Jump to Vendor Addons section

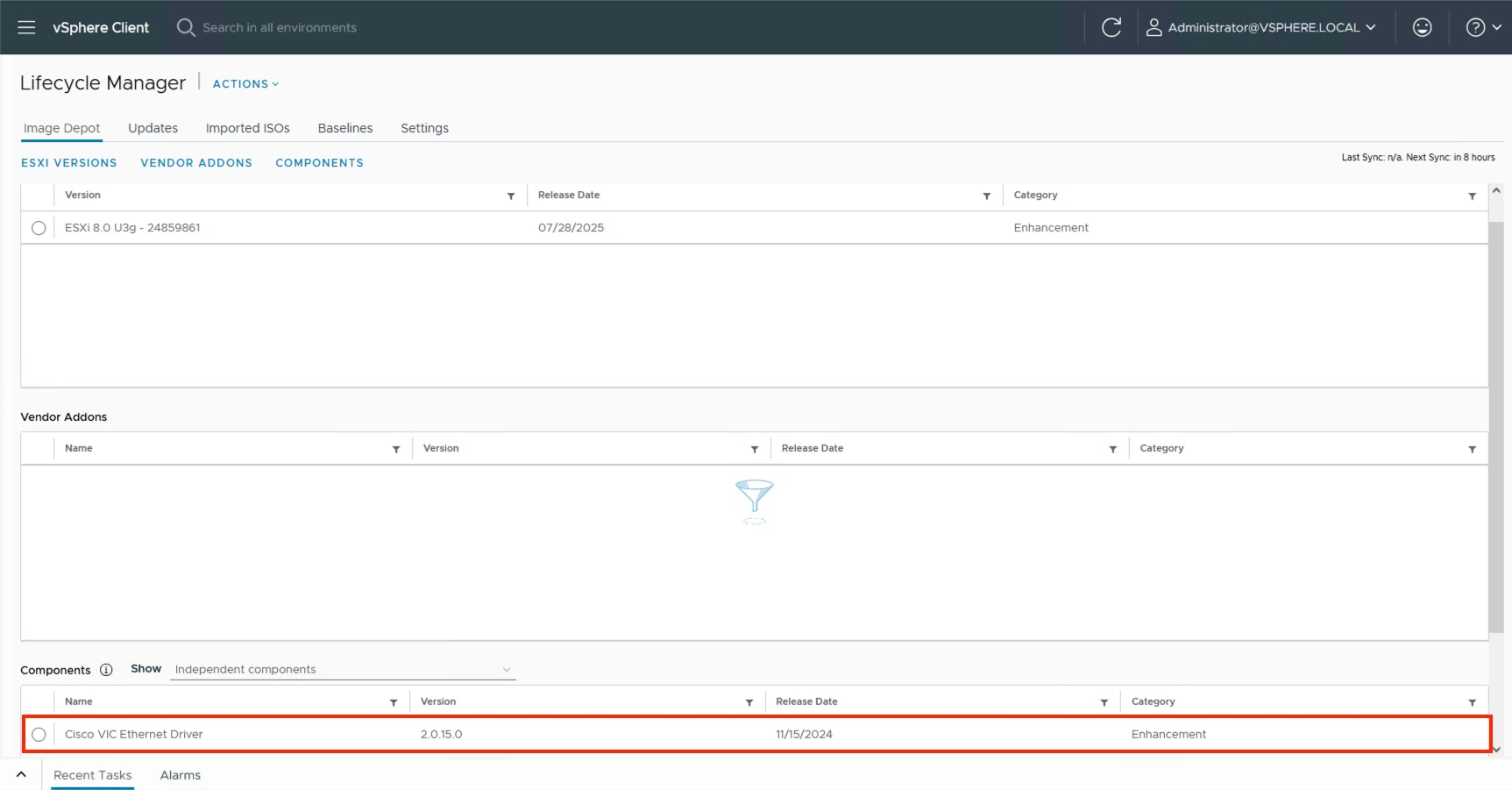196,163
